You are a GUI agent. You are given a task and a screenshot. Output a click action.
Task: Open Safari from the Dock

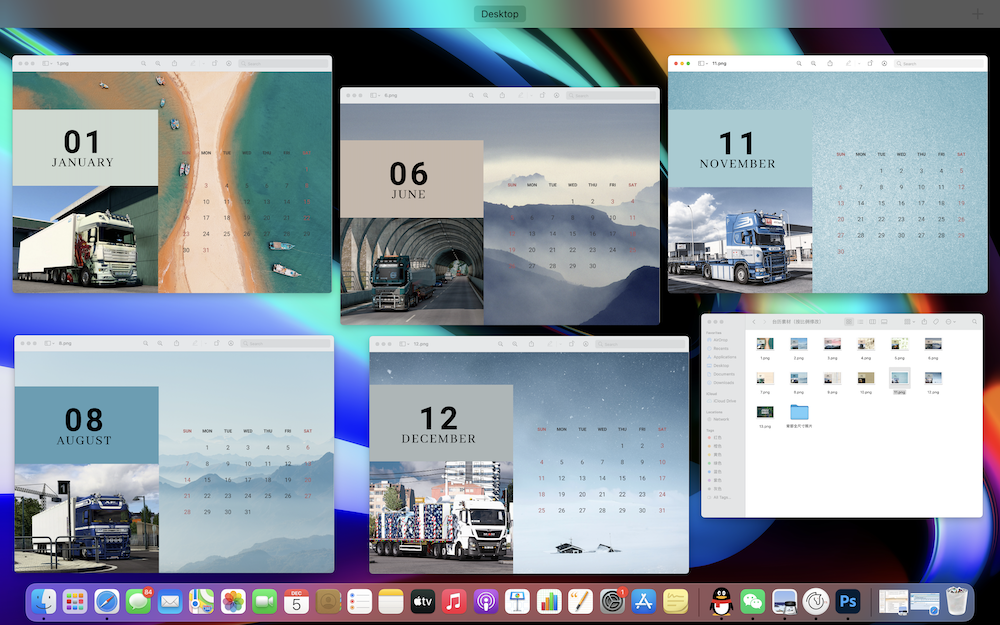click(x=107, y=601)
